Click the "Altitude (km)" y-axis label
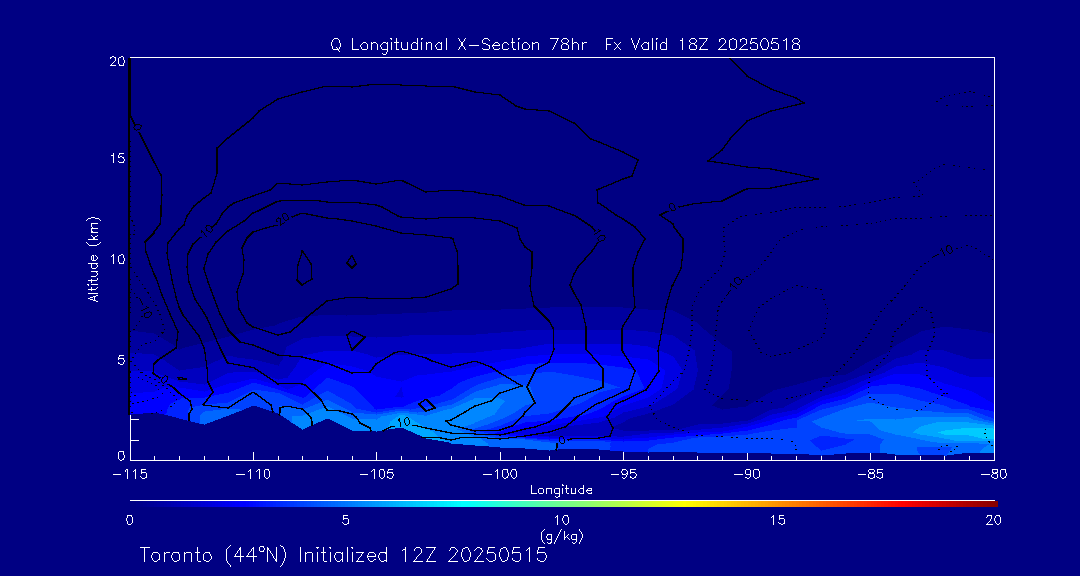Screen dimensions: 1080x576 [93, 257]
